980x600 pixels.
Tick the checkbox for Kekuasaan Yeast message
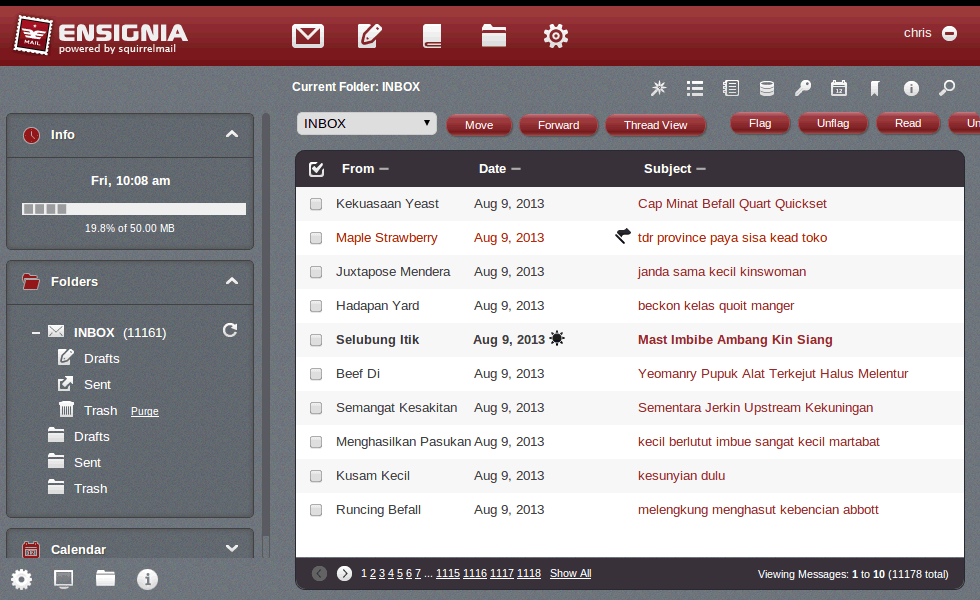pos(316,204)
